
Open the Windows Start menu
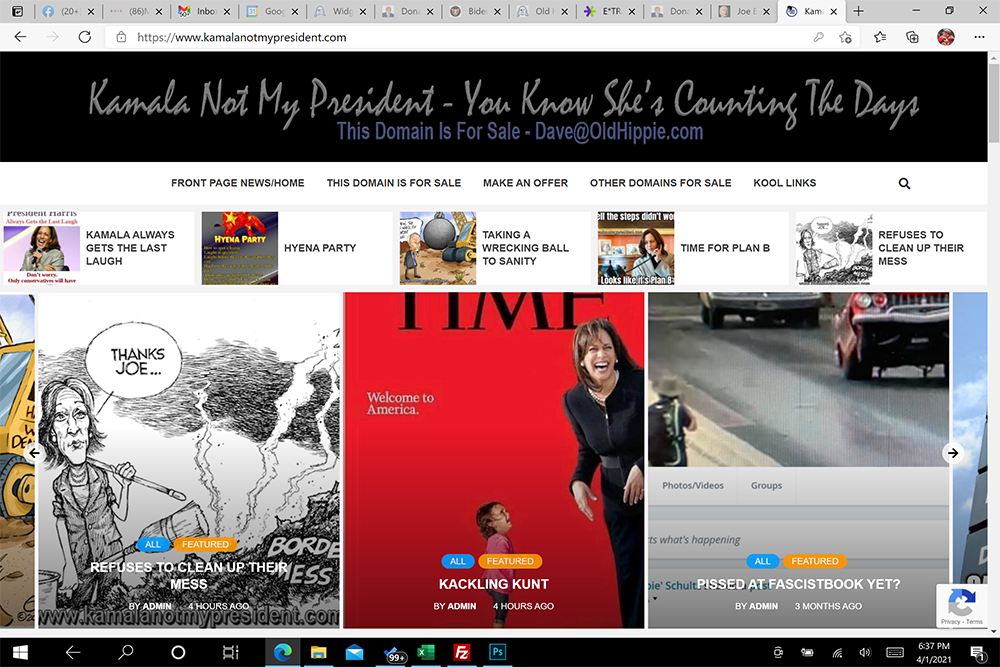coord(20,652)
